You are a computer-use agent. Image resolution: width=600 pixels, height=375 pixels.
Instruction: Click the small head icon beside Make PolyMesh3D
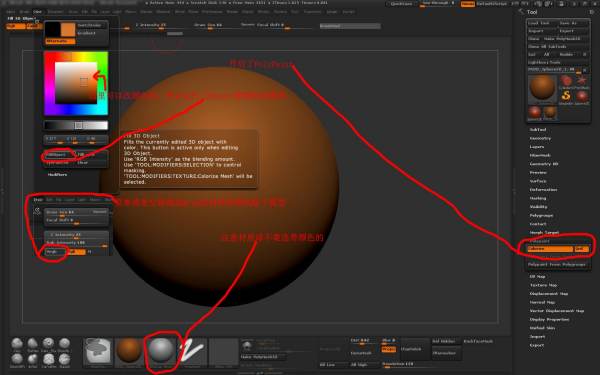click(x=247, y=346)
